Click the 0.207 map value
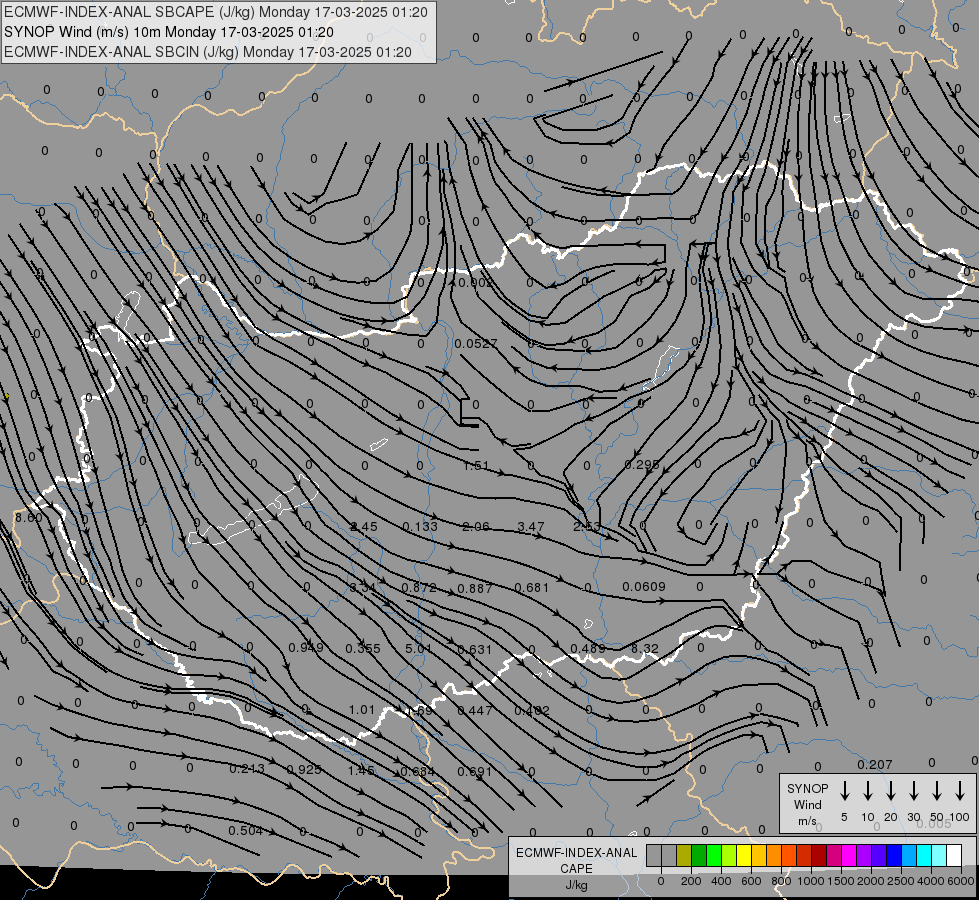This screenshot has width=979, height=900. click(x=875, y=764)
